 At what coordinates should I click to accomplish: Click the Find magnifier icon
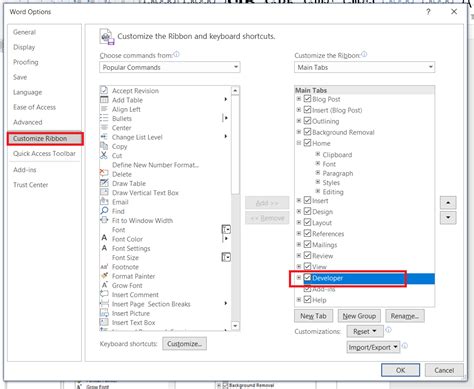click(104, 211)
